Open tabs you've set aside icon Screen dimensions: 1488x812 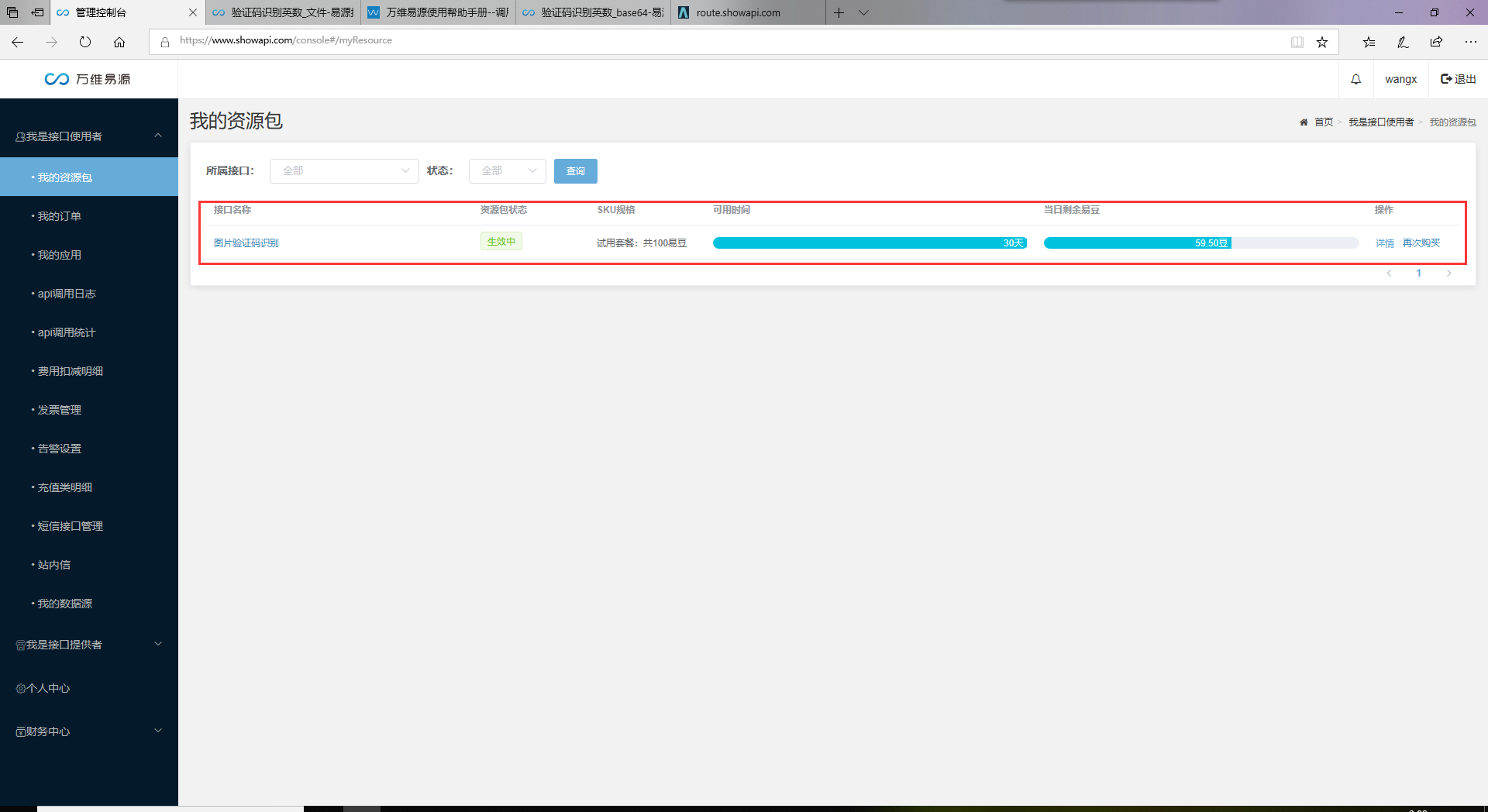[x=12, y=12]
